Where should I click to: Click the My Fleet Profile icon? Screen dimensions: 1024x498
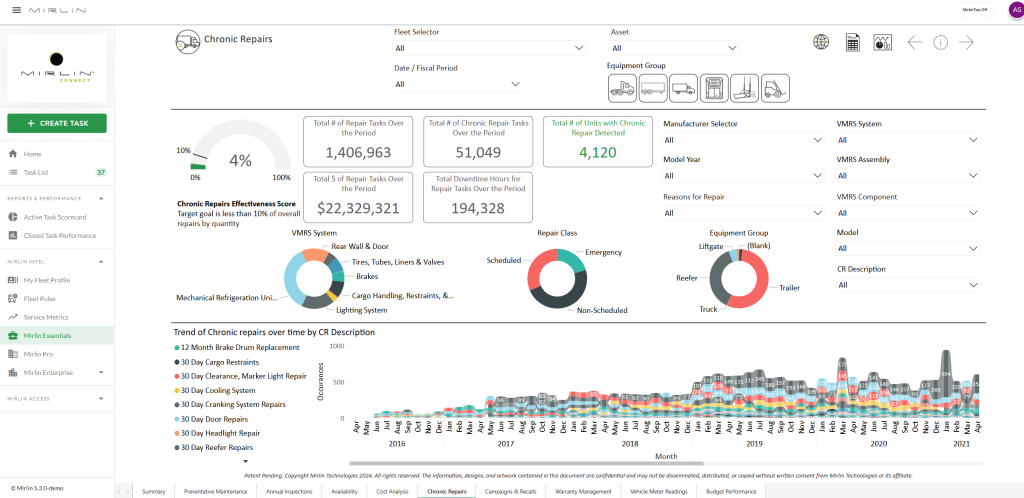pos(12,280)
